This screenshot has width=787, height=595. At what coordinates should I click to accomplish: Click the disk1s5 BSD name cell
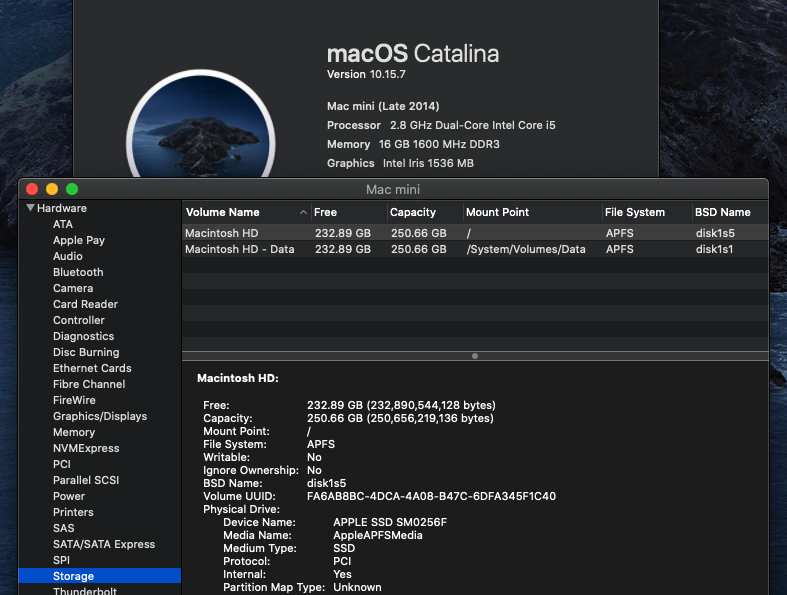[715, 233]
